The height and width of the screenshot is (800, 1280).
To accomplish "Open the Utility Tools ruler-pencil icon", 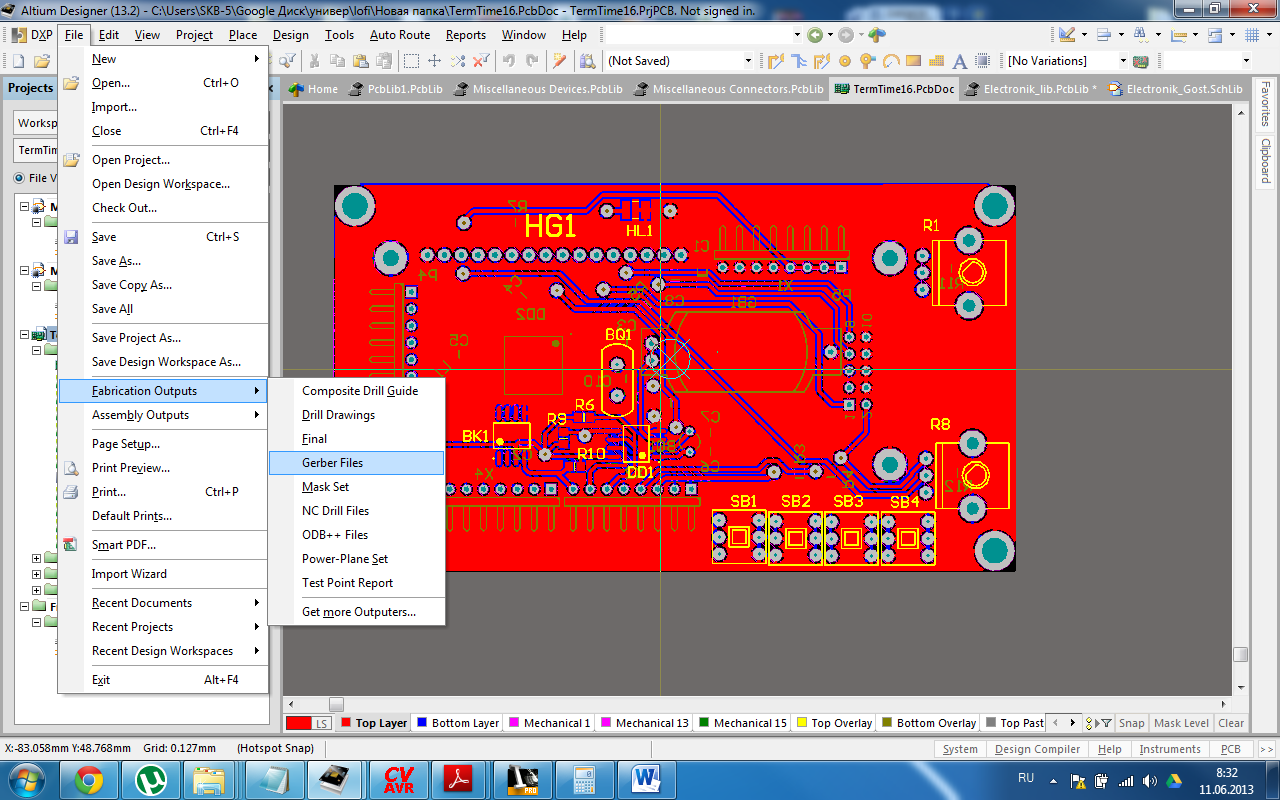I will click(x=1067, y=34).
